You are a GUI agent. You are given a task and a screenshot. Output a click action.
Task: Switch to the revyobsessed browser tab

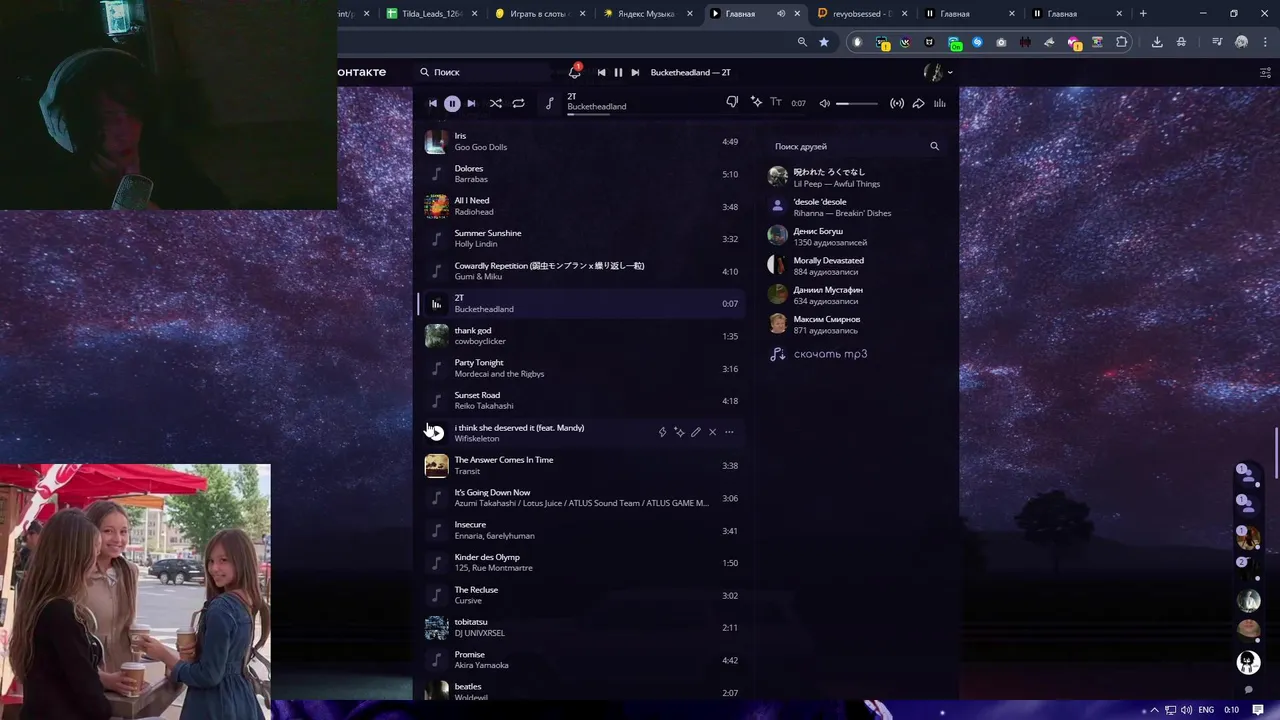tap(860, 14)
